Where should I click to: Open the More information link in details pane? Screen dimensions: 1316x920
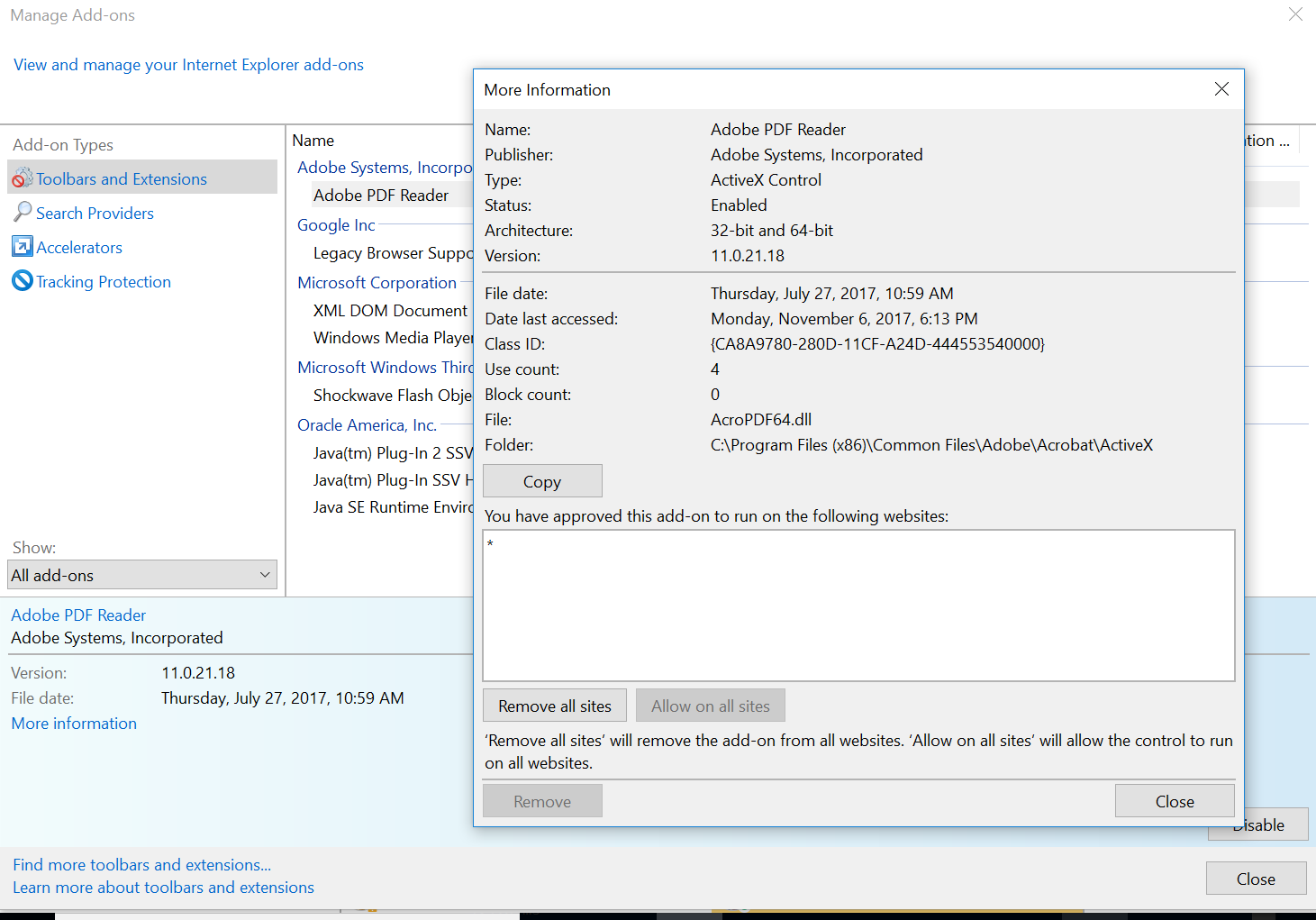point(74,724)
